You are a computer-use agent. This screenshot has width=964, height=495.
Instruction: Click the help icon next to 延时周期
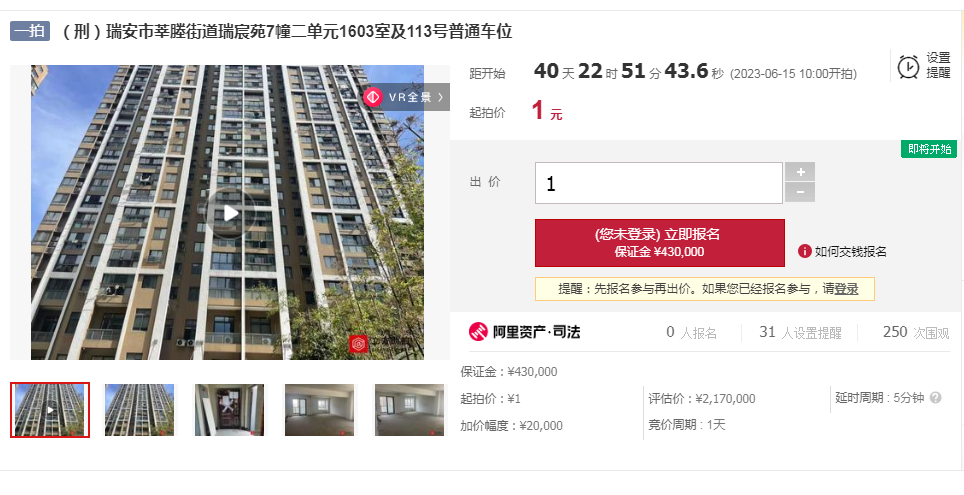(936, 398)
